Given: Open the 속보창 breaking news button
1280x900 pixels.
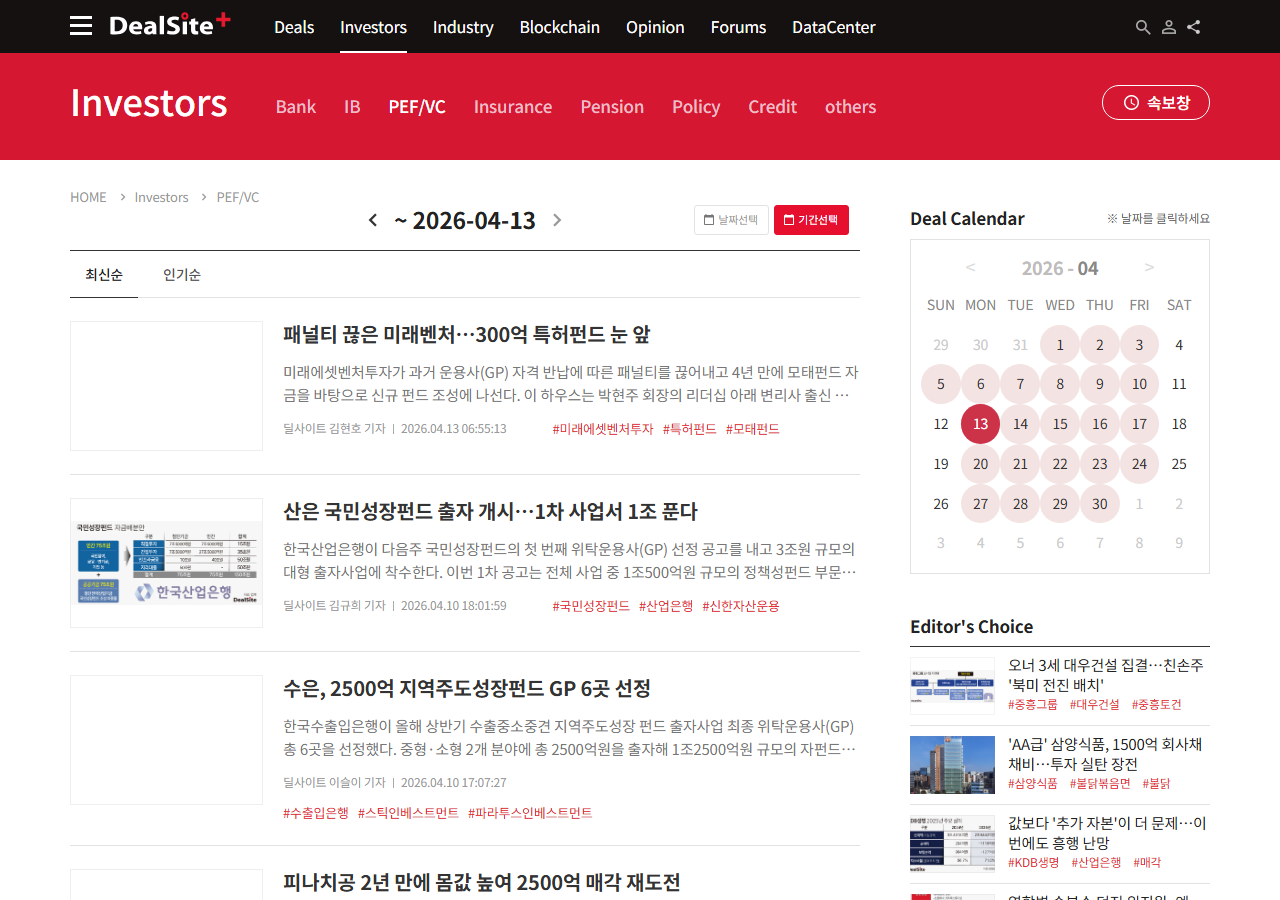Looking at the screenshot, I should (x=1155, y=102).
